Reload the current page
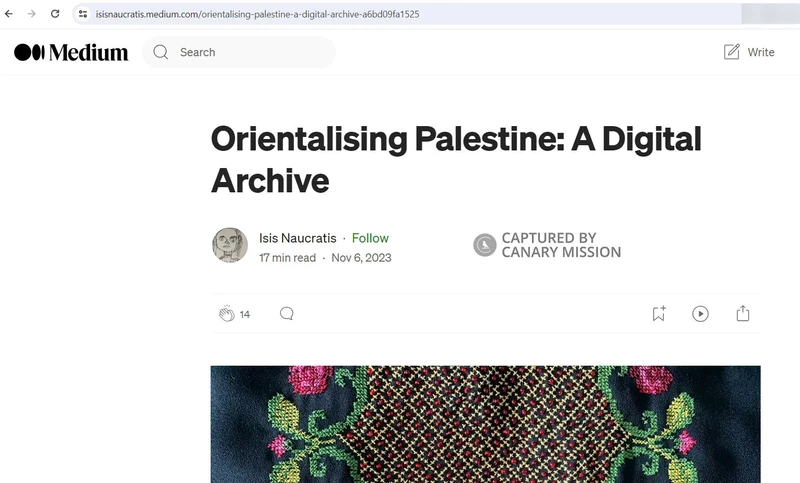Image resolution: width=800 pixels, height=483 pixels. pyautogui.click(x=55, y=14)
